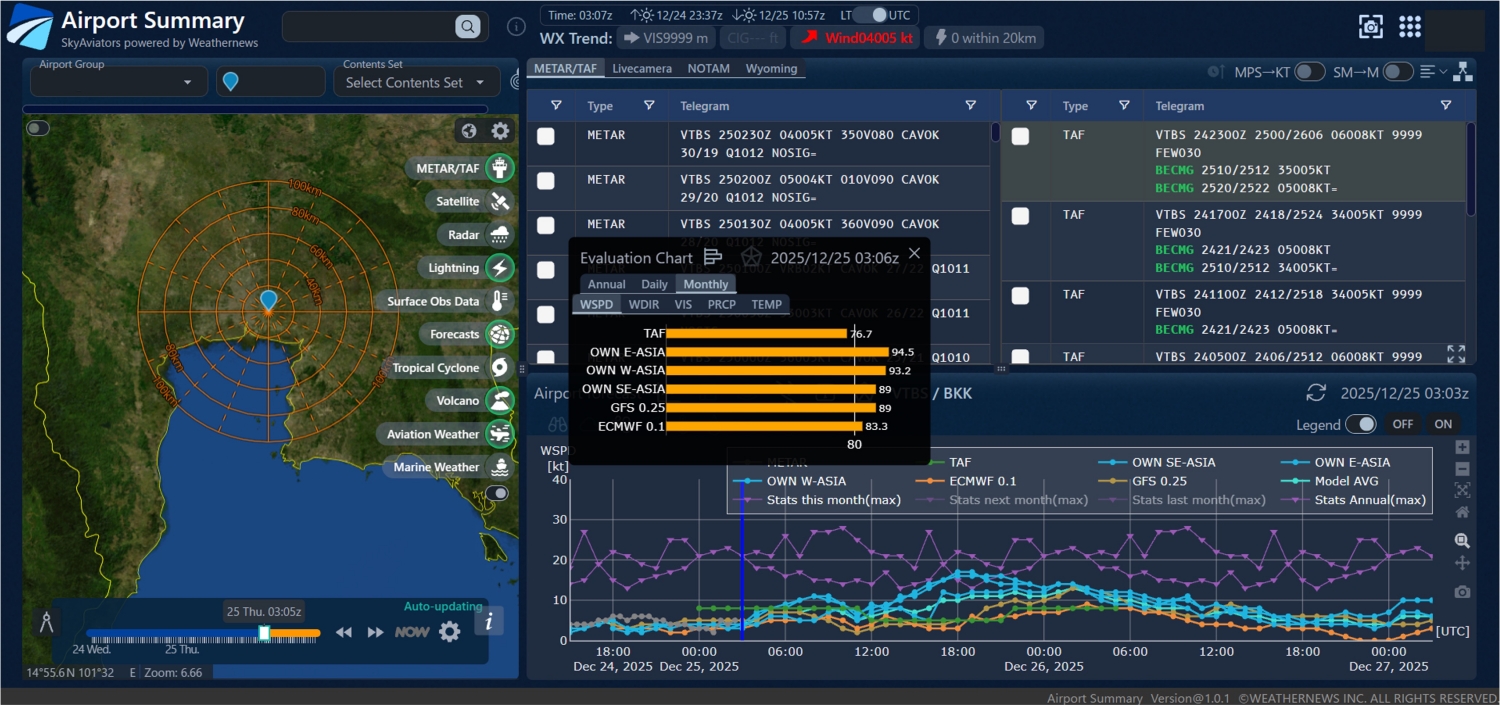Image resolution: width=1500 pixels, height=705 pixels.
Task: Click the NOW playback button
Action: click(411, 632)
